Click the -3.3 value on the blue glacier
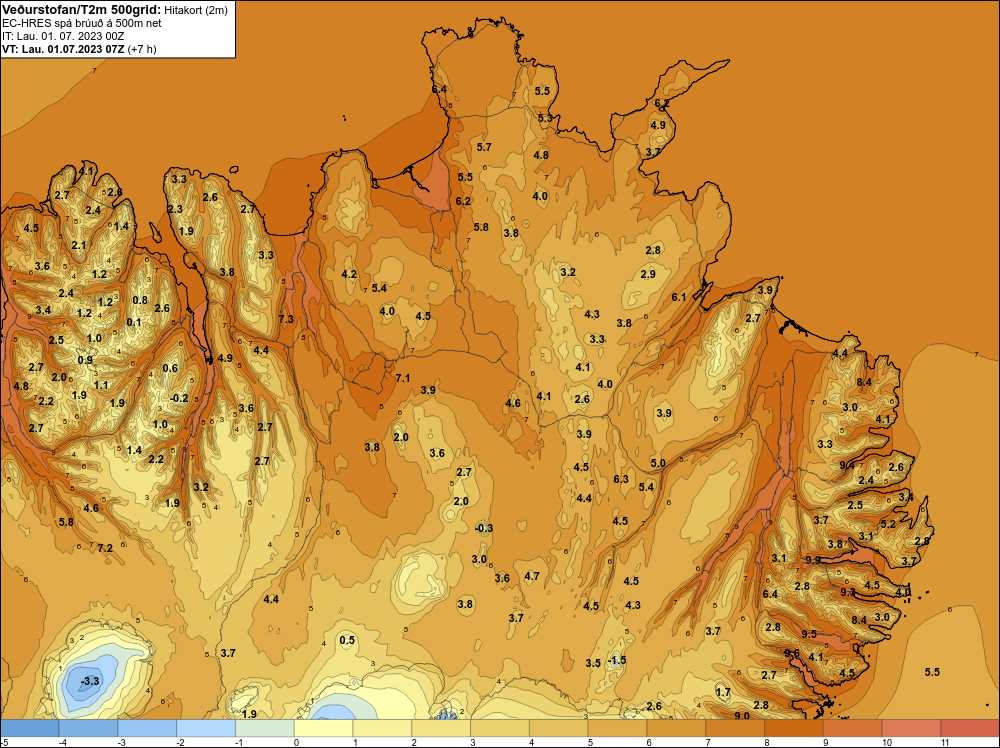The width and height of the screenshot is (1000, 748). tap(90, 681)
